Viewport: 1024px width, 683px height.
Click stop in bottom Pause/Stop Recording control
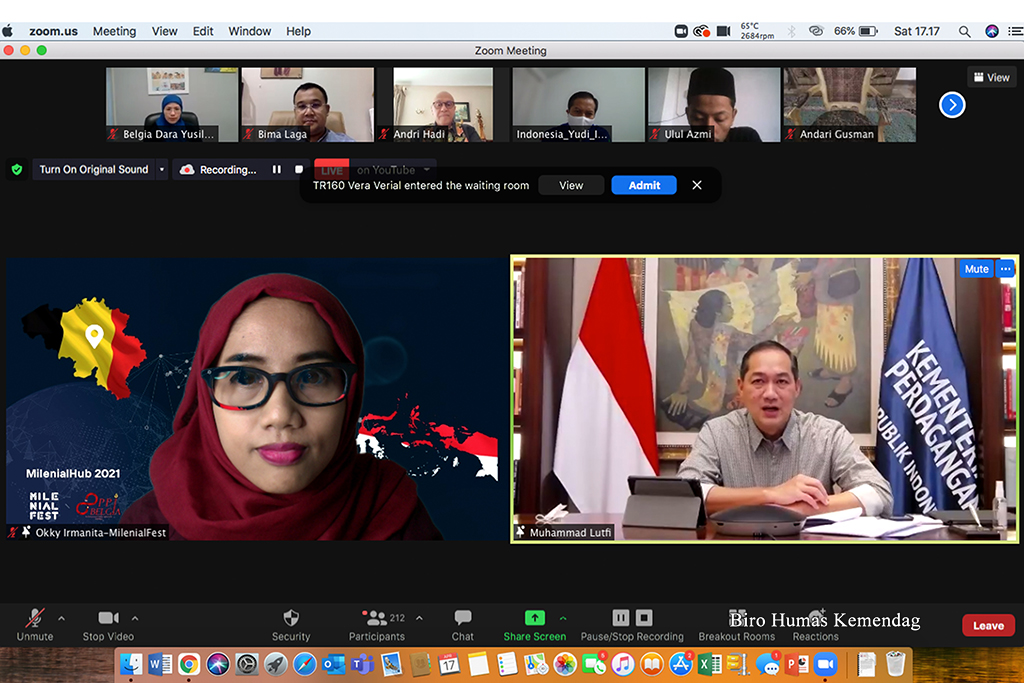(x=644, y=618)
